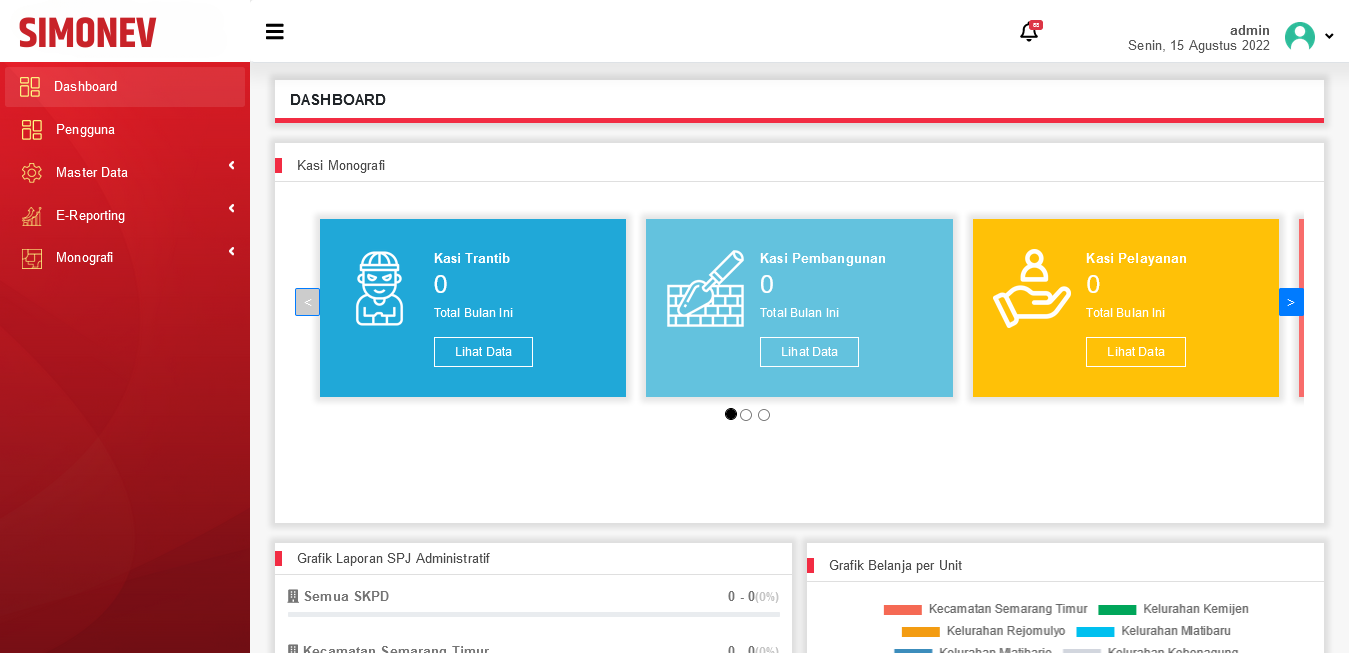Click the Kasi Pembangunan brick wall icon
Viewport: 1349px width, 653px height.
click(706, 288)
